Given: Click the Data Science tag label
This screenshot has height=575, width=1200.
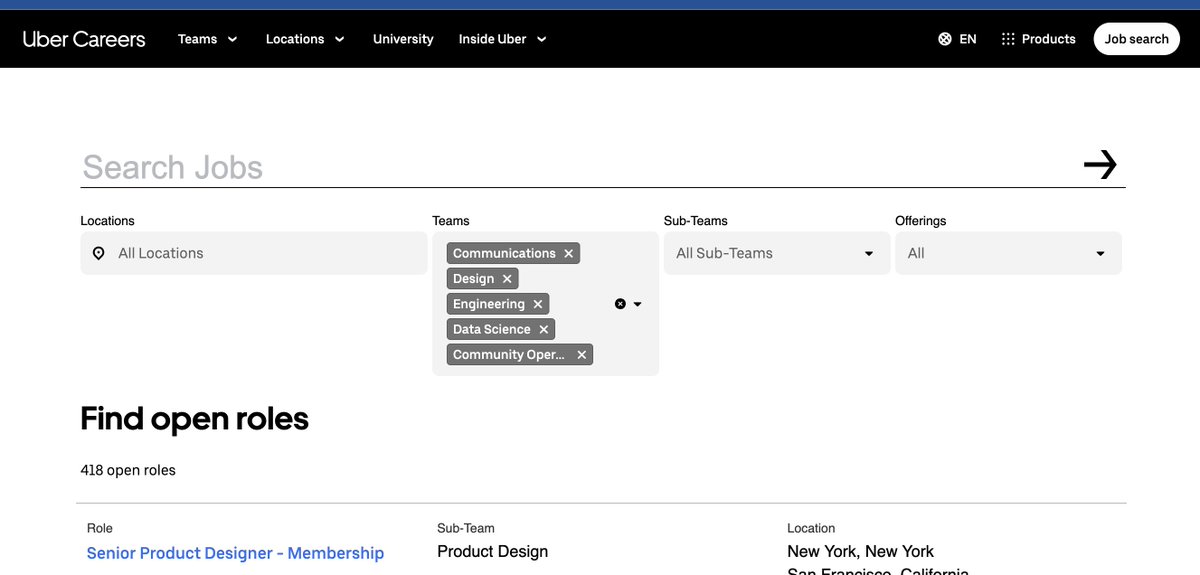Looking at the screenshot, I should (492, 329).
